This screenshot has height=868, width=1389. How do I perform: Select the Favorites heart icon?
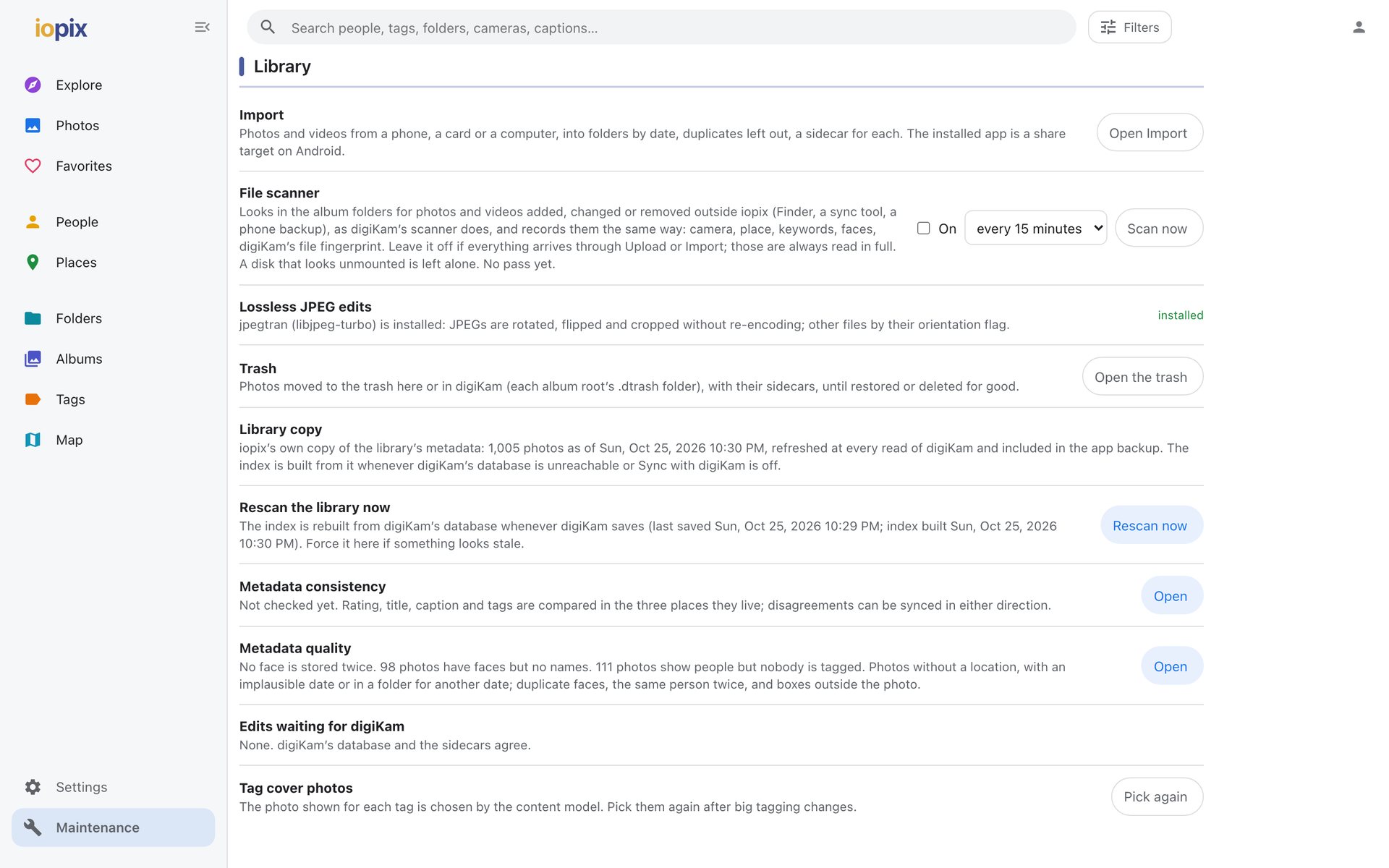click(33, 166)
